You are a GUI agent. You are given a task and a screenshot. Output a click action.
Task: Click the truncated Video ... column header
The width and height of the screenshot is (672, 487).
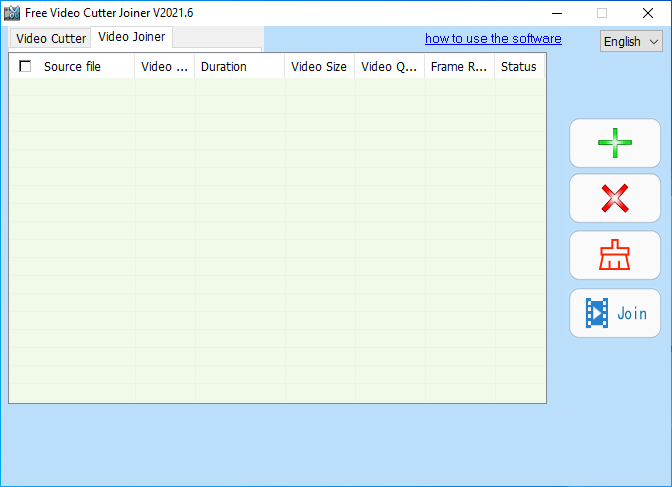point(164,67)
